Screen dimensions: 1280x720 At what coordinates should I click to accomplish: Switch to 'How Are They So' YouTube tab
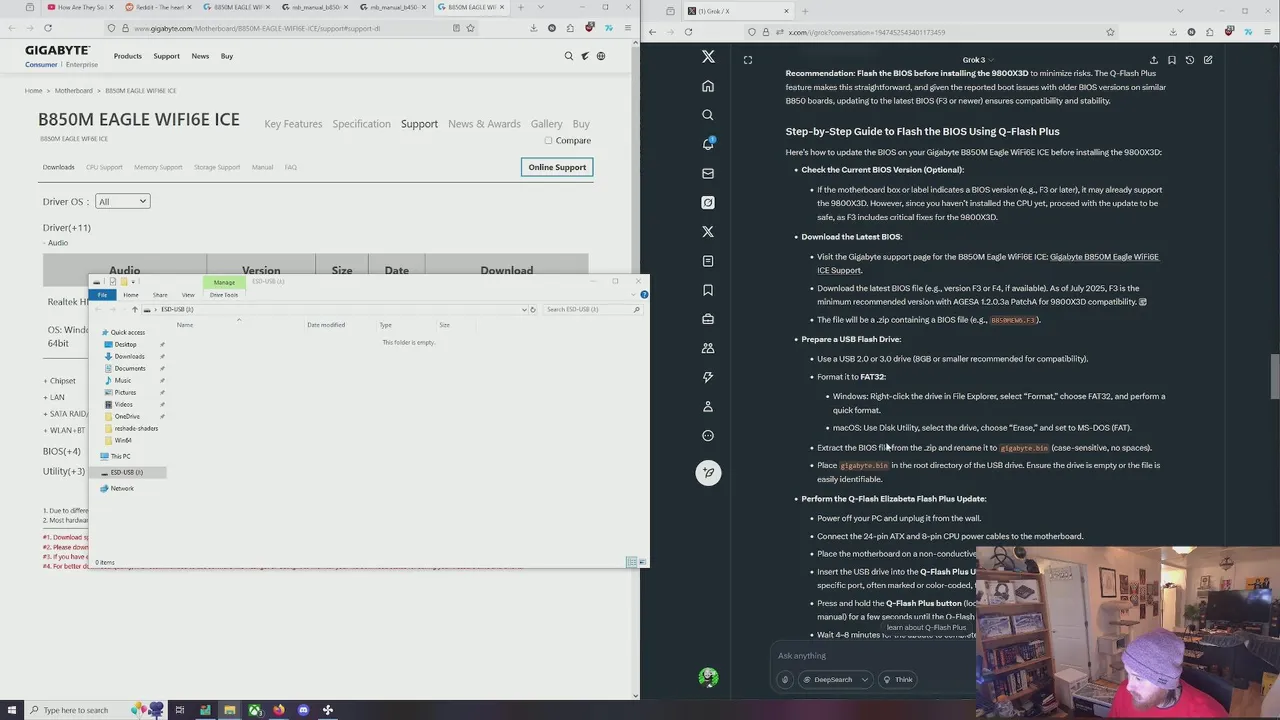coord(80,7)
